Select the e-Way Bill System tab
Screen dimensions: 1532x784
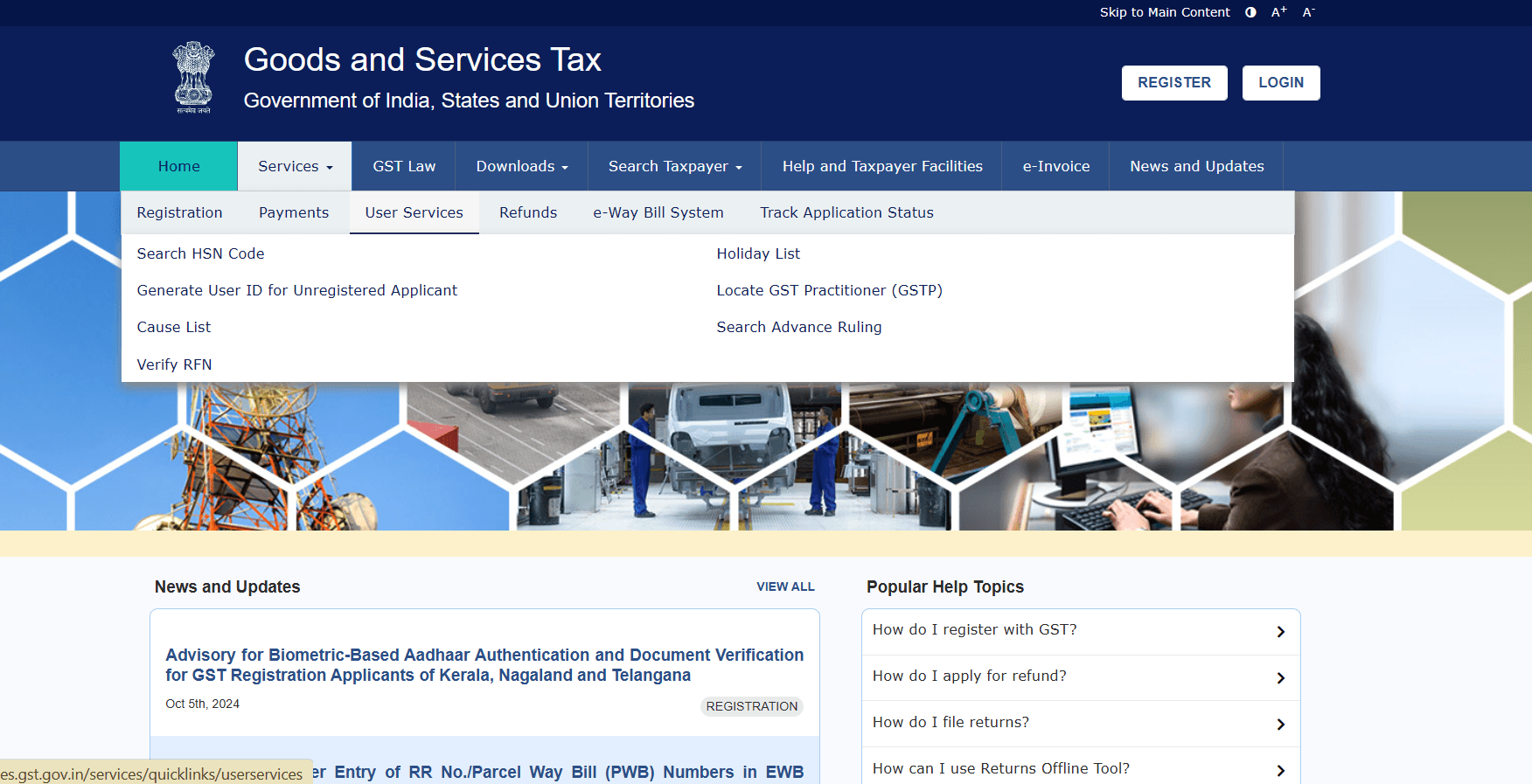click(658, 212)
